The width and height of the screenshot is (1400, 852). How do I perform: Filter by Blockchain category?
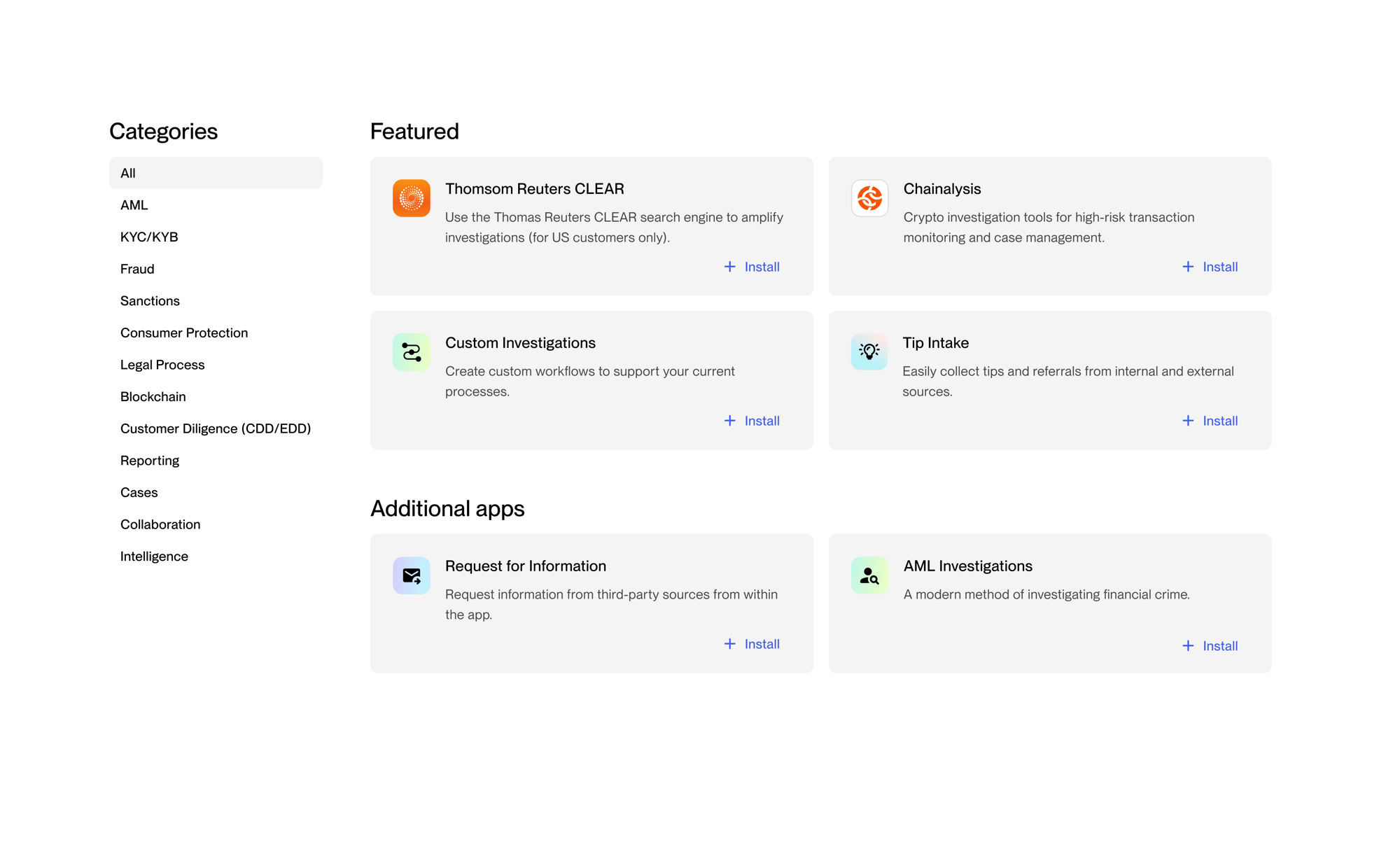click(216, 397)
